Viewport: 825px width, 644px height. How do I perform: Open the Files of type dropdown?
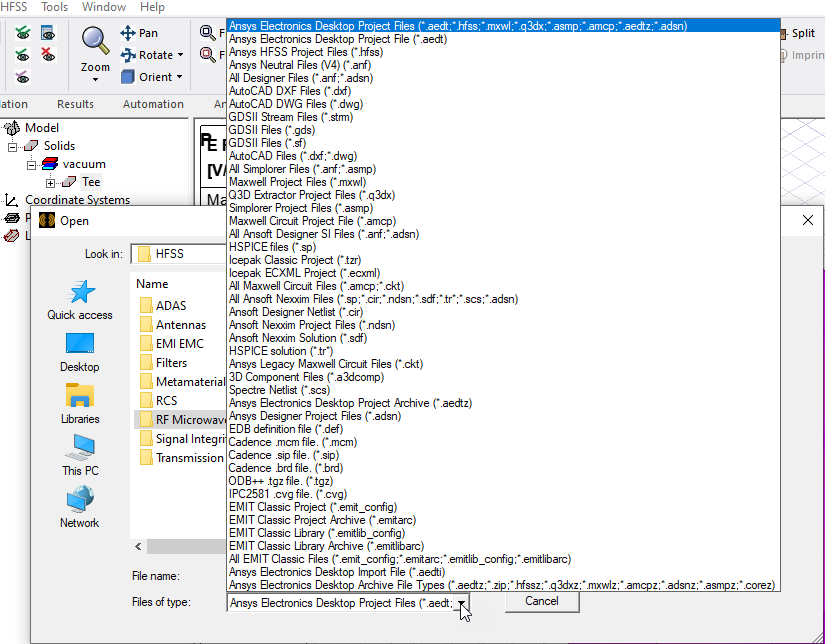point(459,602)
